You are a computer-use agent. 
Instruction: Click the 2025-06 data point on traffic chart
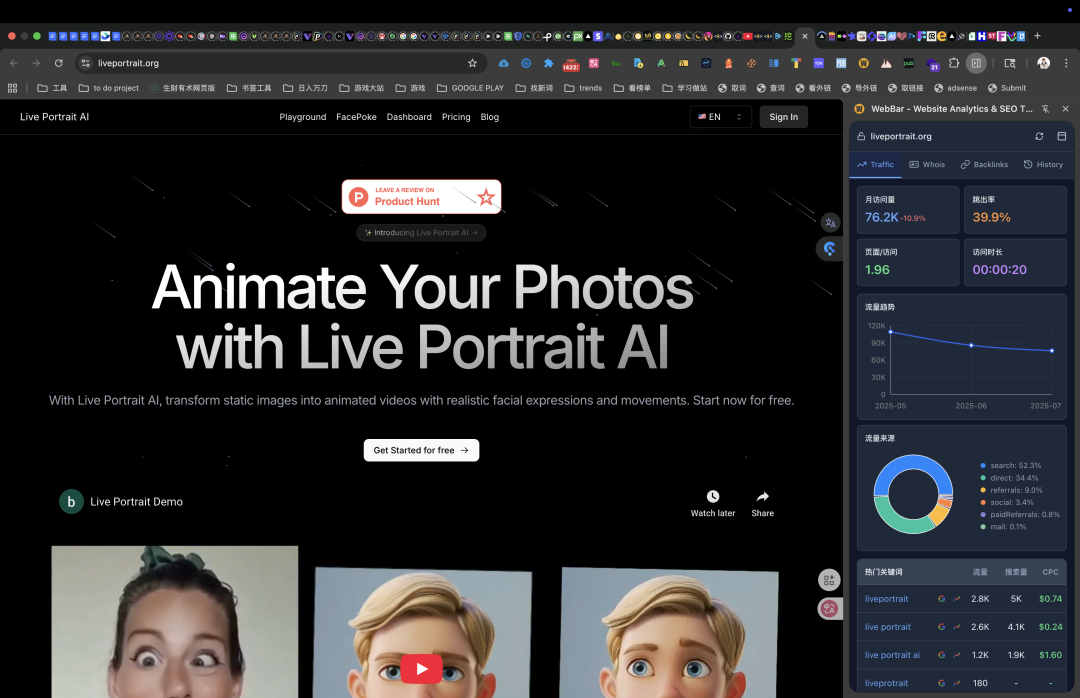pyautogui.click(x=971, y=345)
